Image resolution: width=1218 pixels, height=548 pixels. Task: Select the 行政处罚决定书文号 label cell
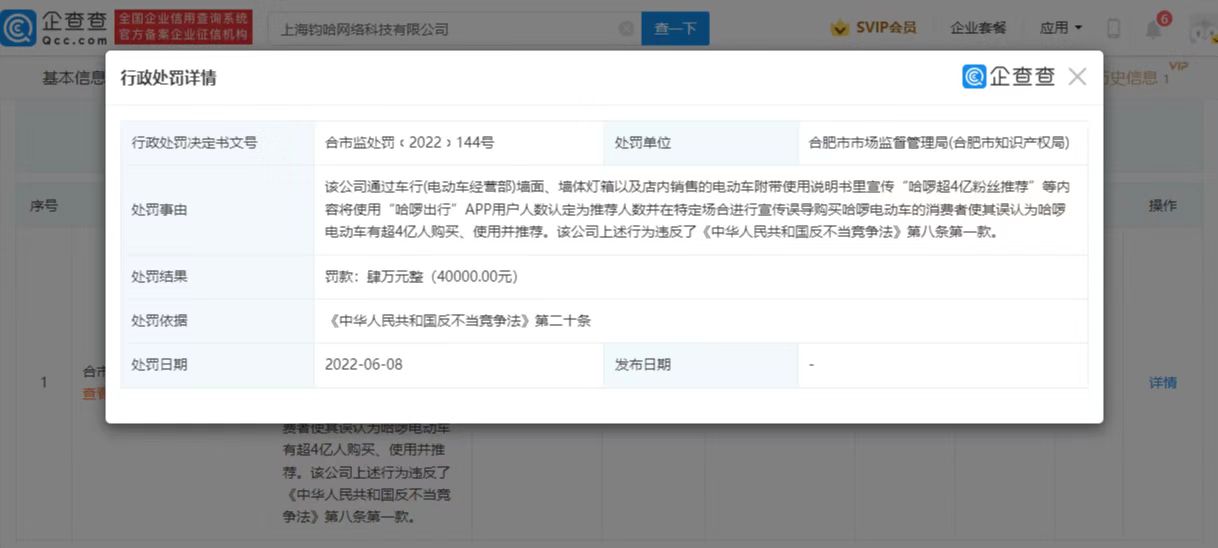pyautogui.click(x=218, y=143)
